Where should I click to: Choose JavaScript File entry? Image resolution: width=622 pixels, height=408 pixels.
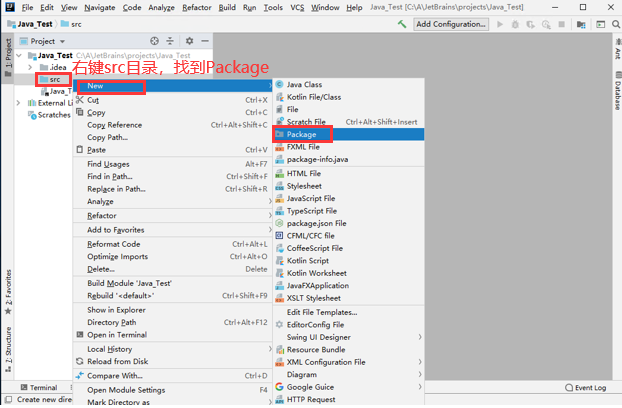coord(348,198)
